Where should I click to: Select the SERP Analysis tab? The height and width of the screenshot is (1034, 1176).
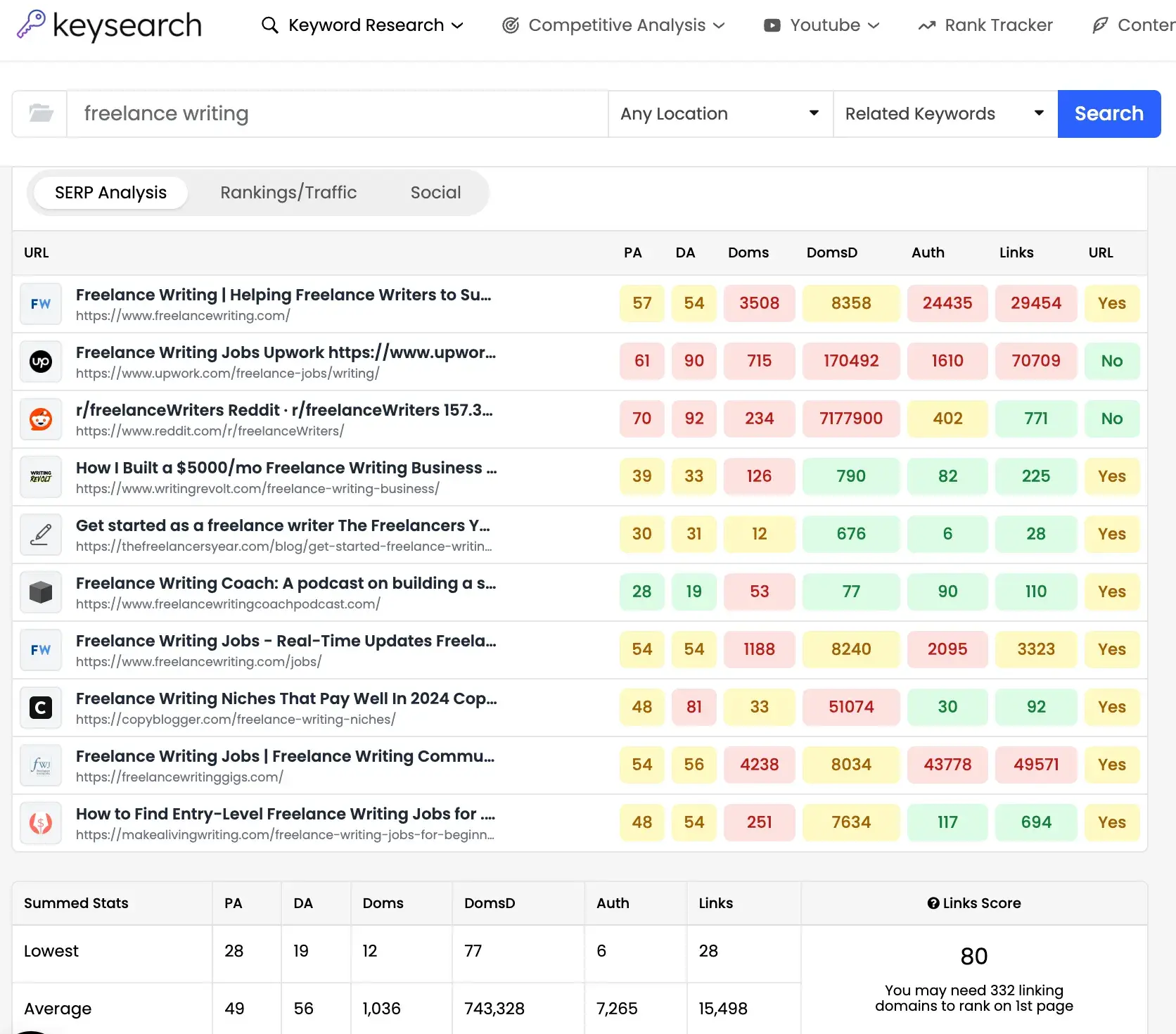(111, 193)
